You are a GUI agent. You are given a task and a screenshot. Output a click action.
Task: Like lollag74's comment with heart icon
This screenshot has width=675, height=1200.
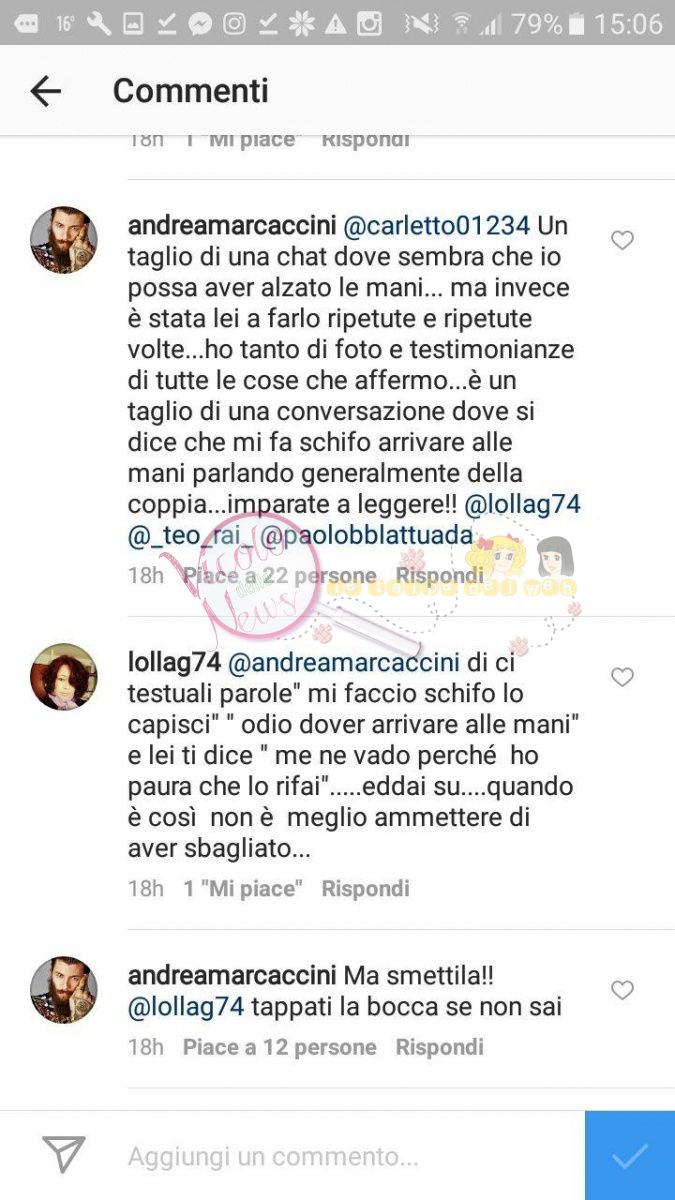[x=622, y=677]
